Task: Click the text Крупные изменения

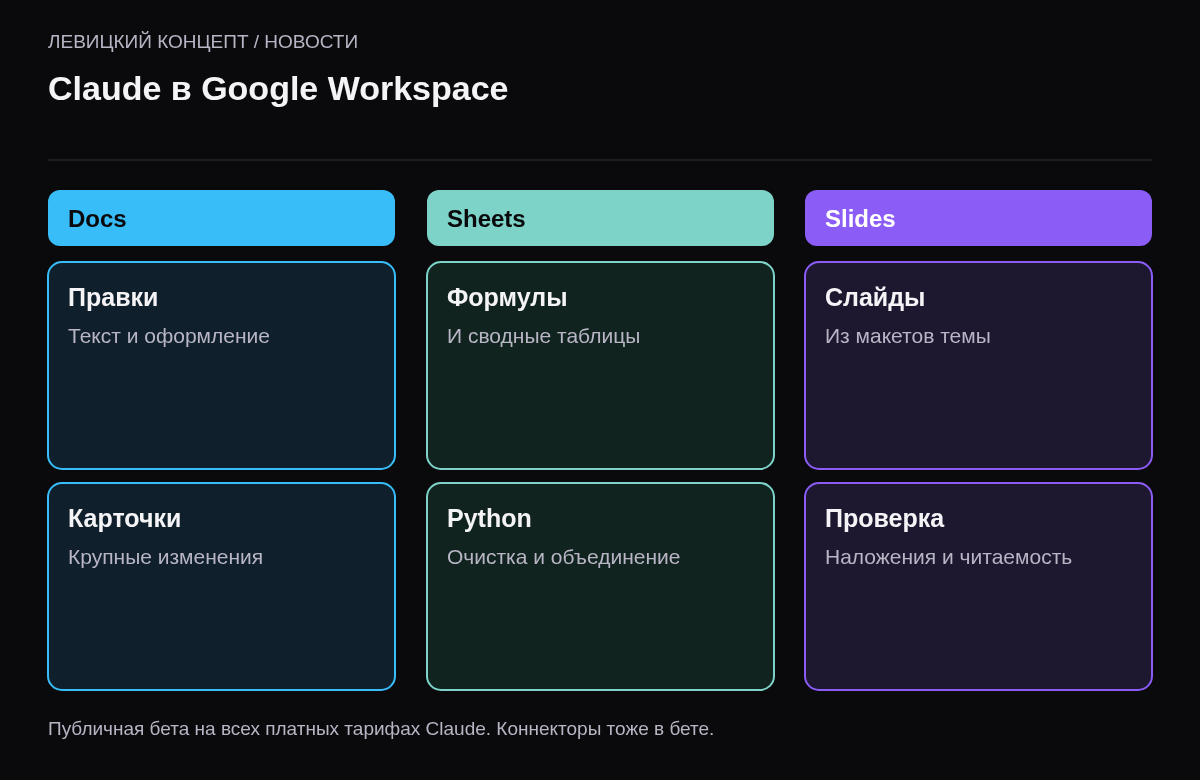Action: tap(165, 557)
